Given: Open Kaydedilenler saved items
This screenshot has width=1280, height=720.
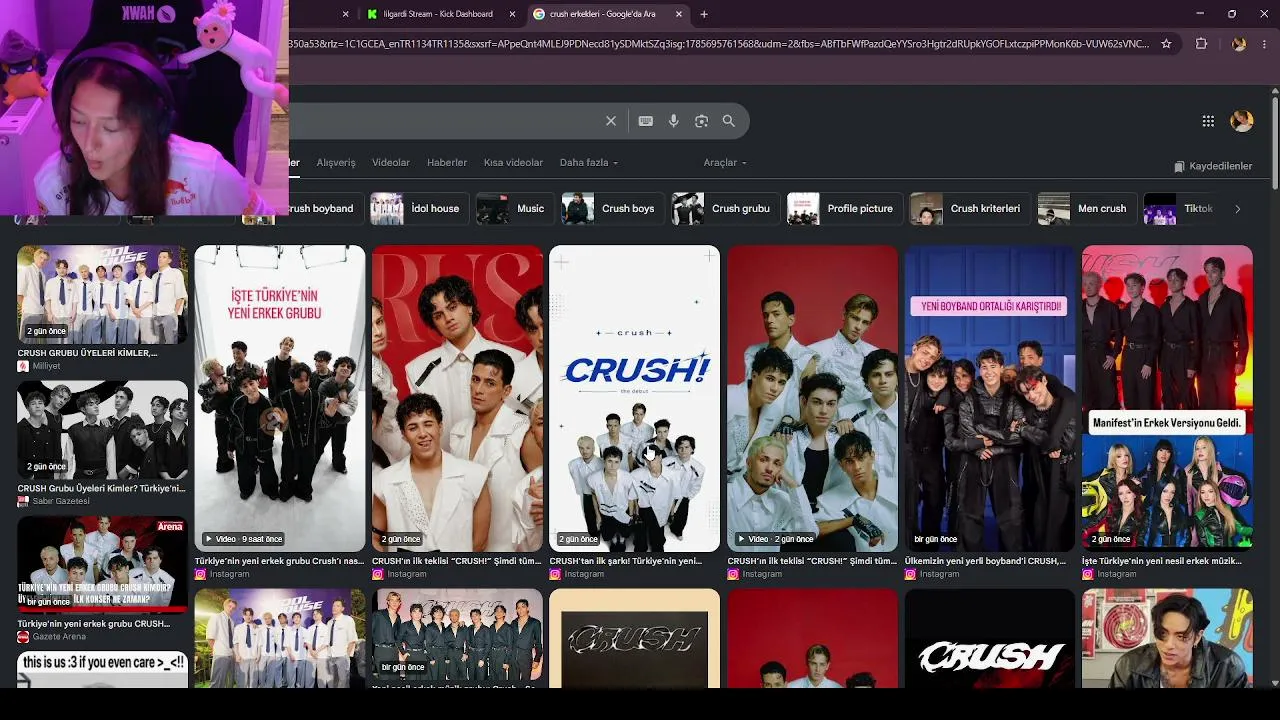Looking at the screenshot, I should click(1213, 166).
